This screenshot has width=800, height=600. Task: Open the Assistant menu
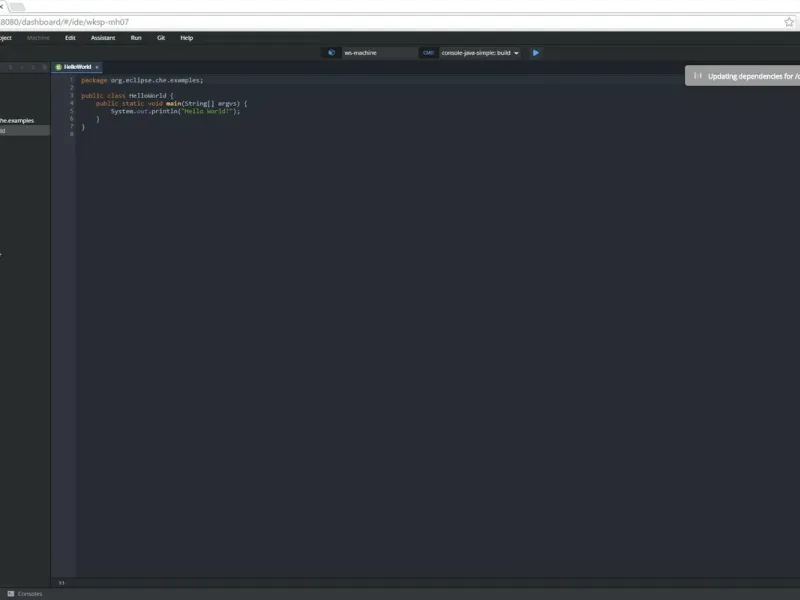tap(103, 38)
